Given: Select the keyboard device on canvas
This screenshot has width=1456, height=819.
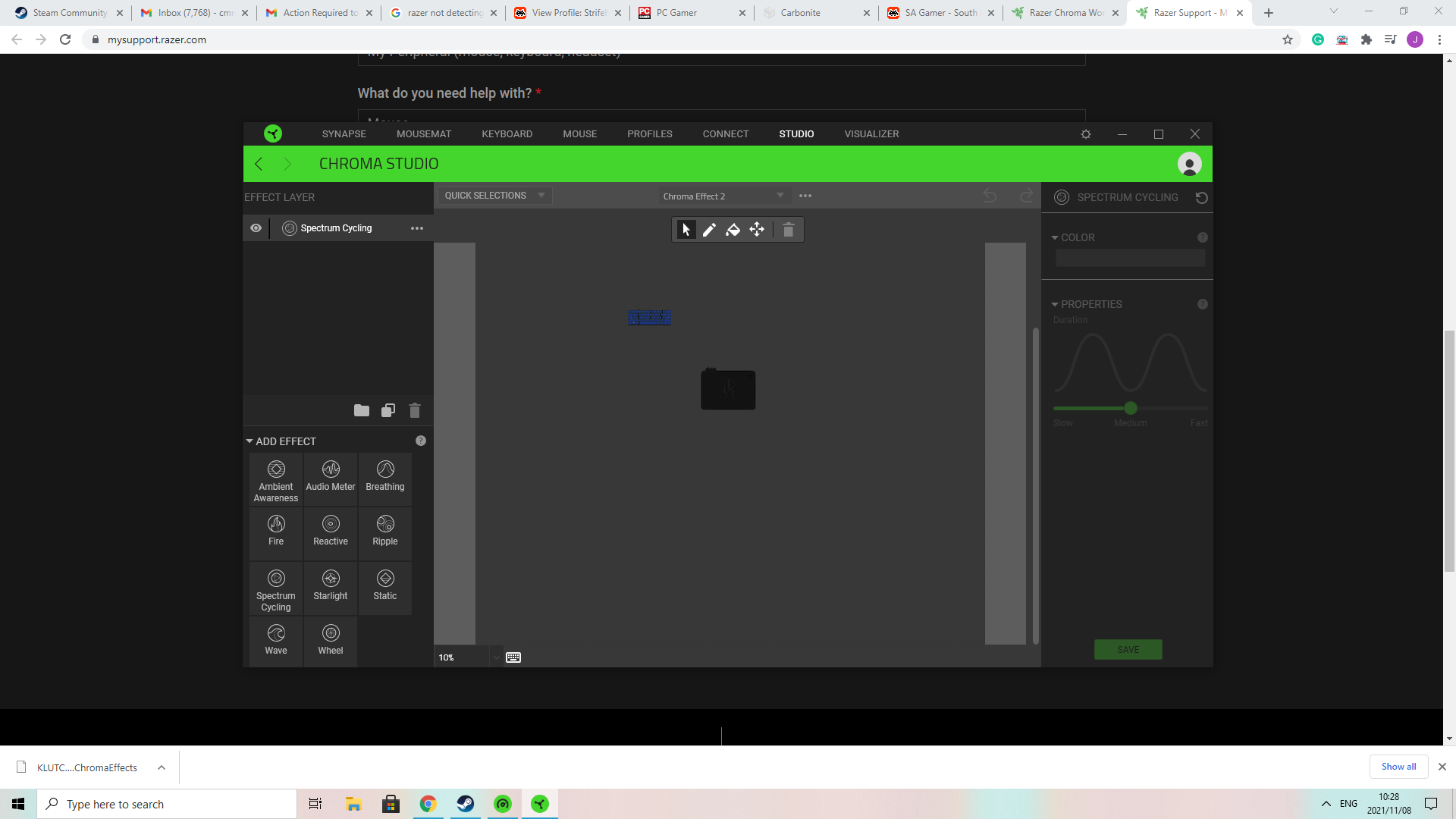Looking at the screenshot, I should click(x=649, y=317).
